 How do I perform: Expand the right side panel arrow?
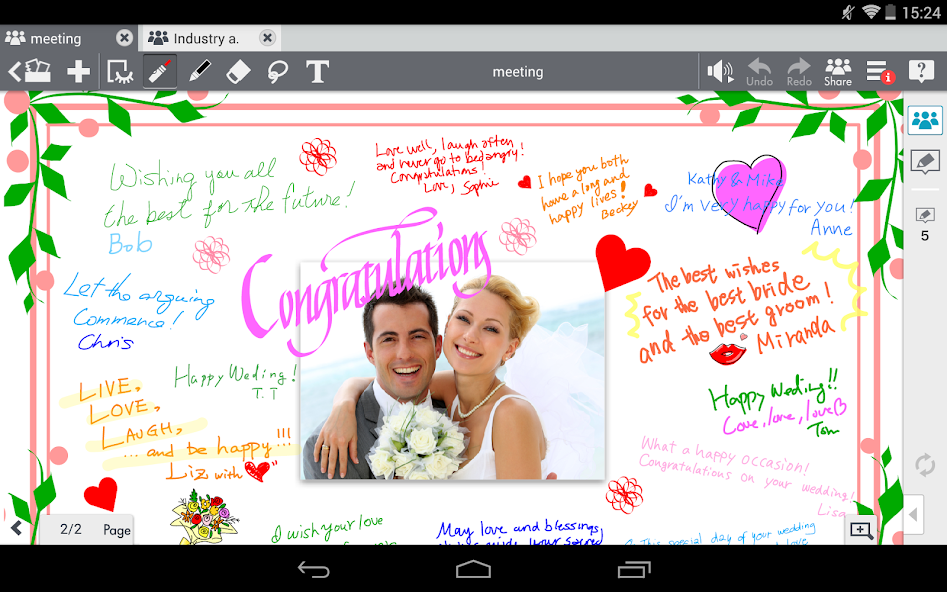click(913, 516)
